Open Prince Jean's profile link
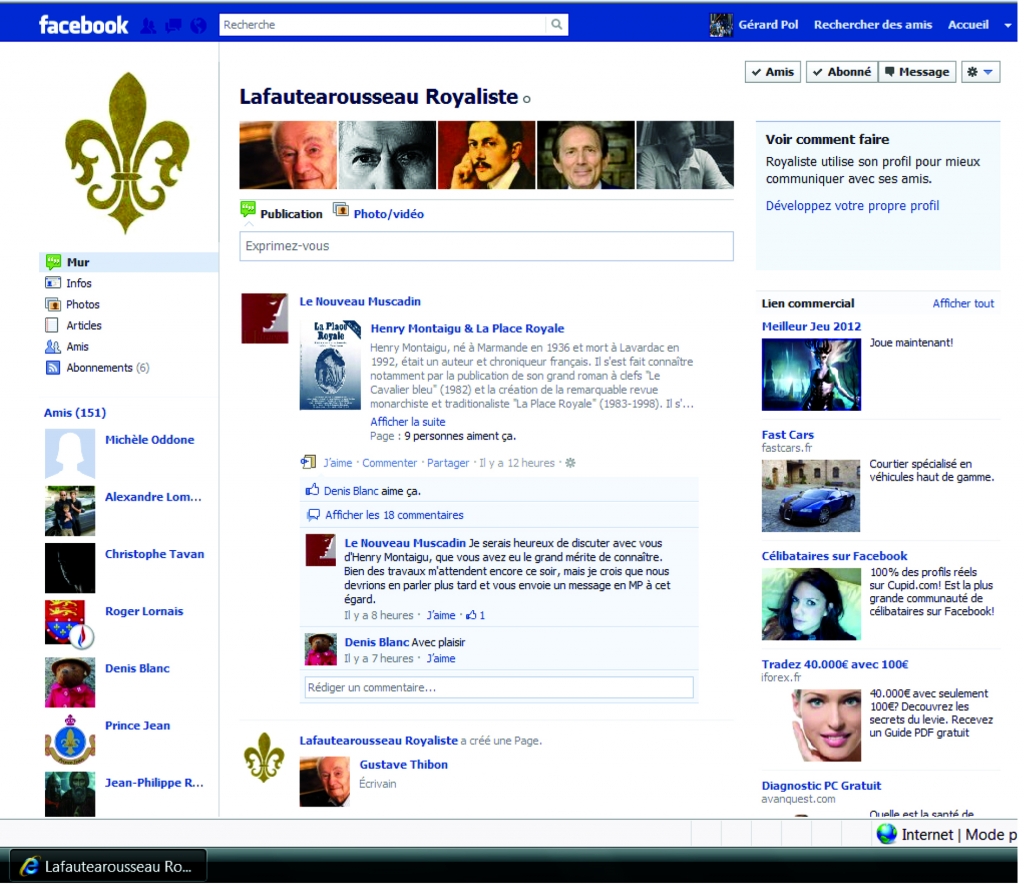The height and width of the screenshot is (884, 1024). pyautogui.click(x=138, y=725)
